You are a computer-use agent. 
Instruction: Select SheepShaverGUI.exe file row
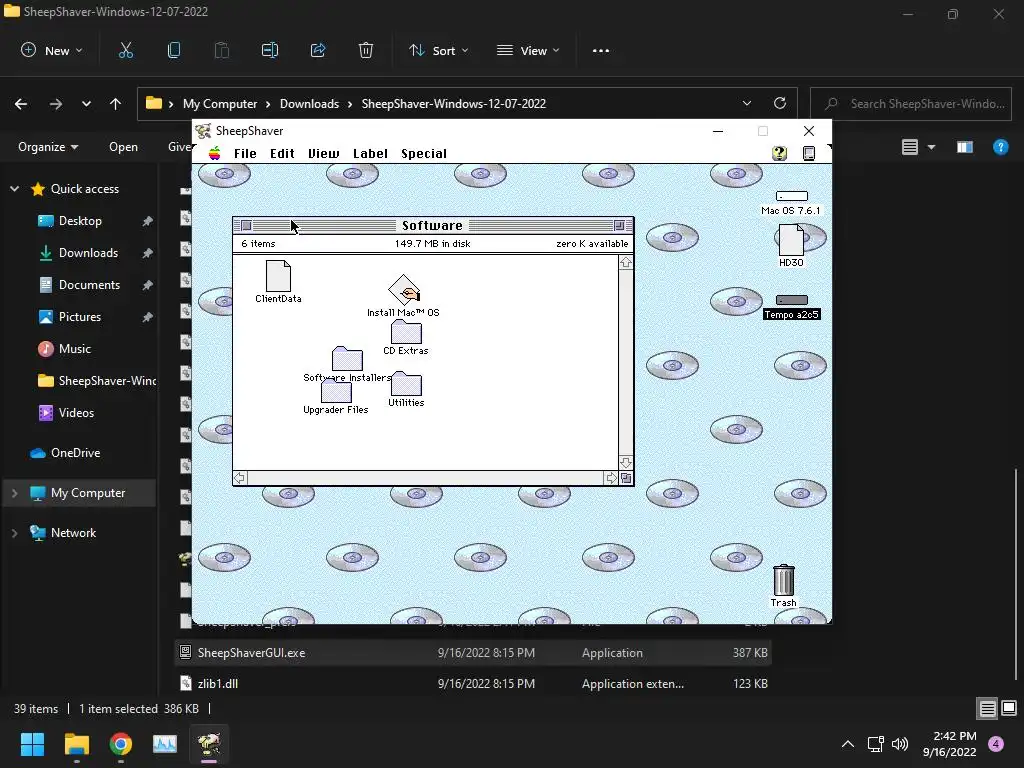click(474, 652)
